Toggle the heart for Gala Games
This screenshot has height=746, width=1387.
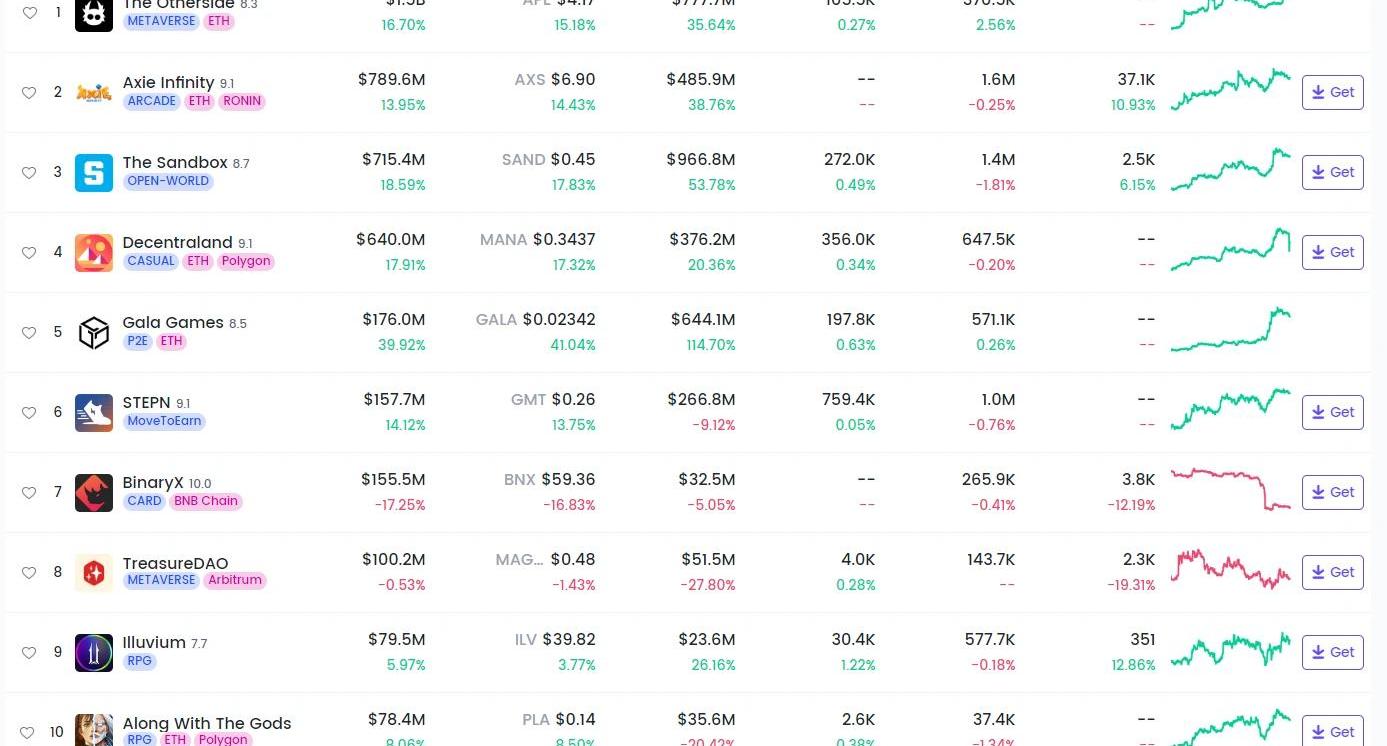point(29,333)
